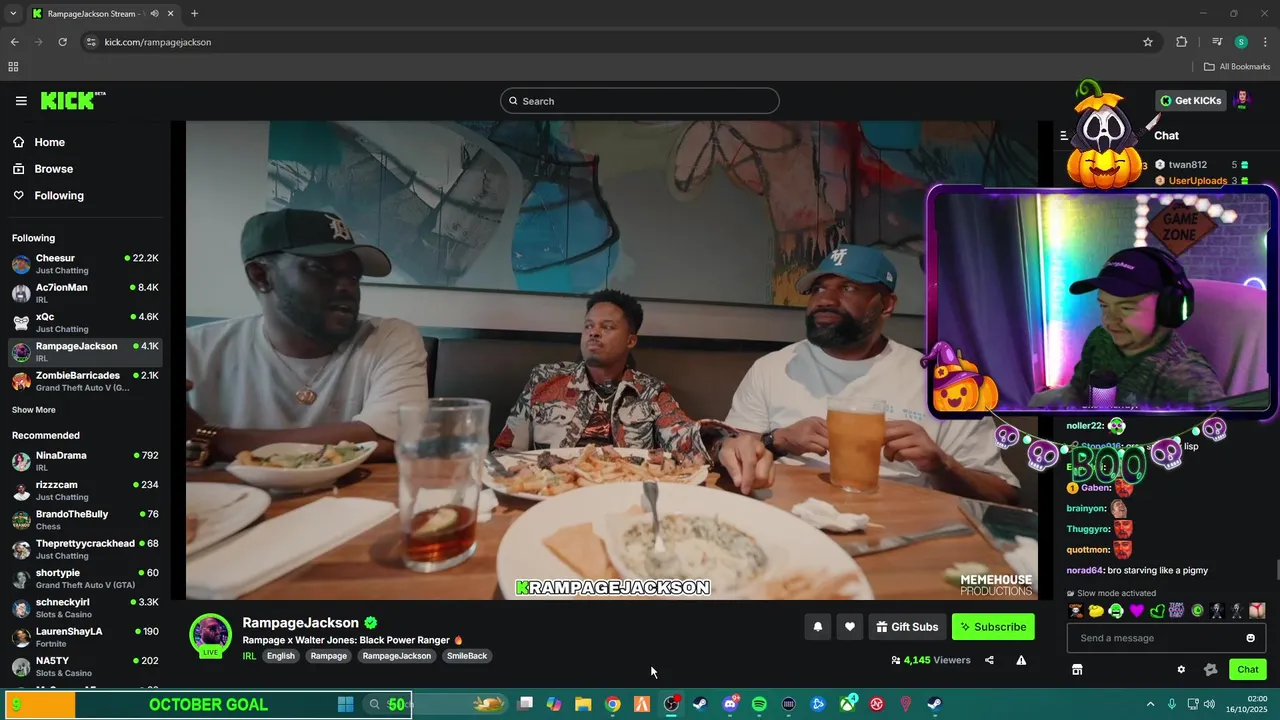Click the address bar URL
Image resolution: width=1280 pixels, height=720 pixels.
158,42
